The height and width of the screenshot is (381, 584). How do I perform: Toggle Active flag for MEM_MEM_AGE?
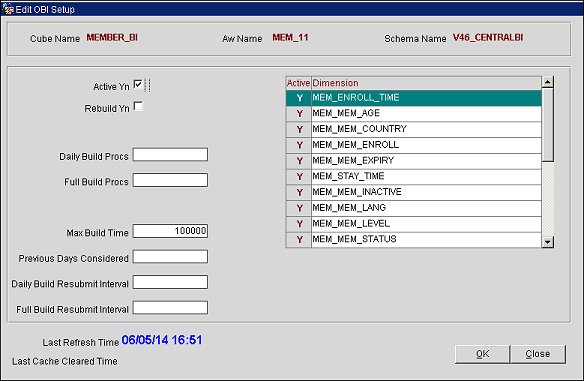pos(299,114)
